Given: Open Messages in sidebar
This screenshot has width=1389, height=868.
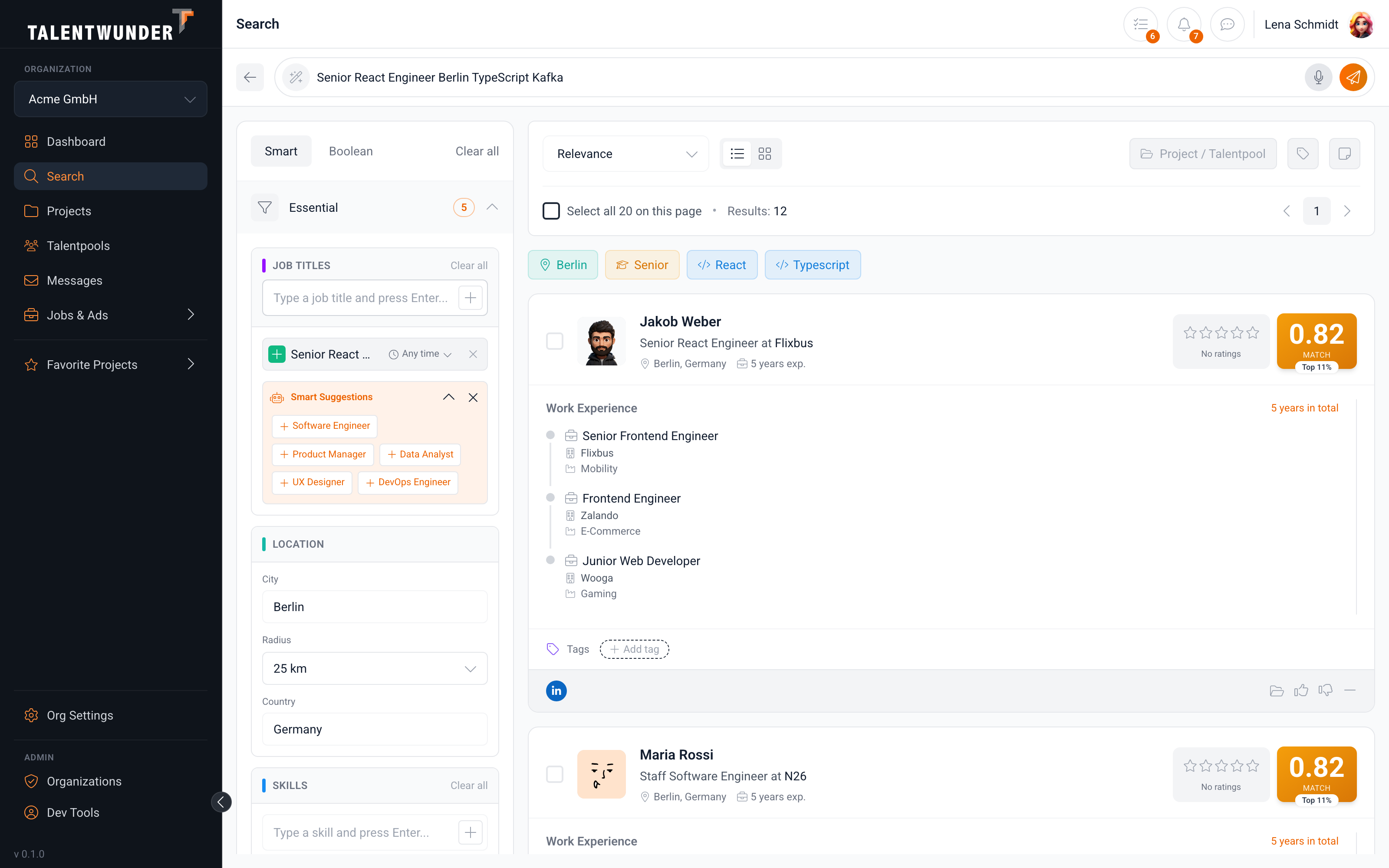Looking at the screenshot, I should 111,280.
